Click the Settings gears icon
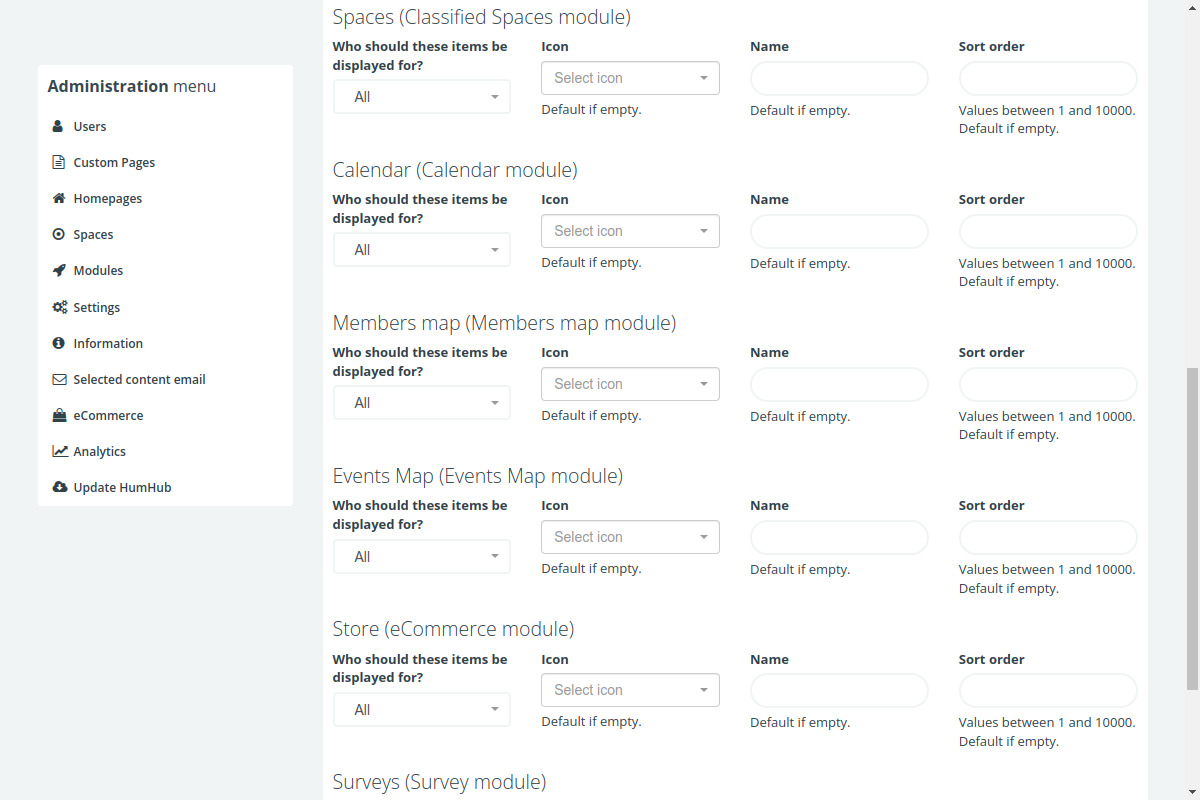This screenshot has width=1200, height=800. 59,308
